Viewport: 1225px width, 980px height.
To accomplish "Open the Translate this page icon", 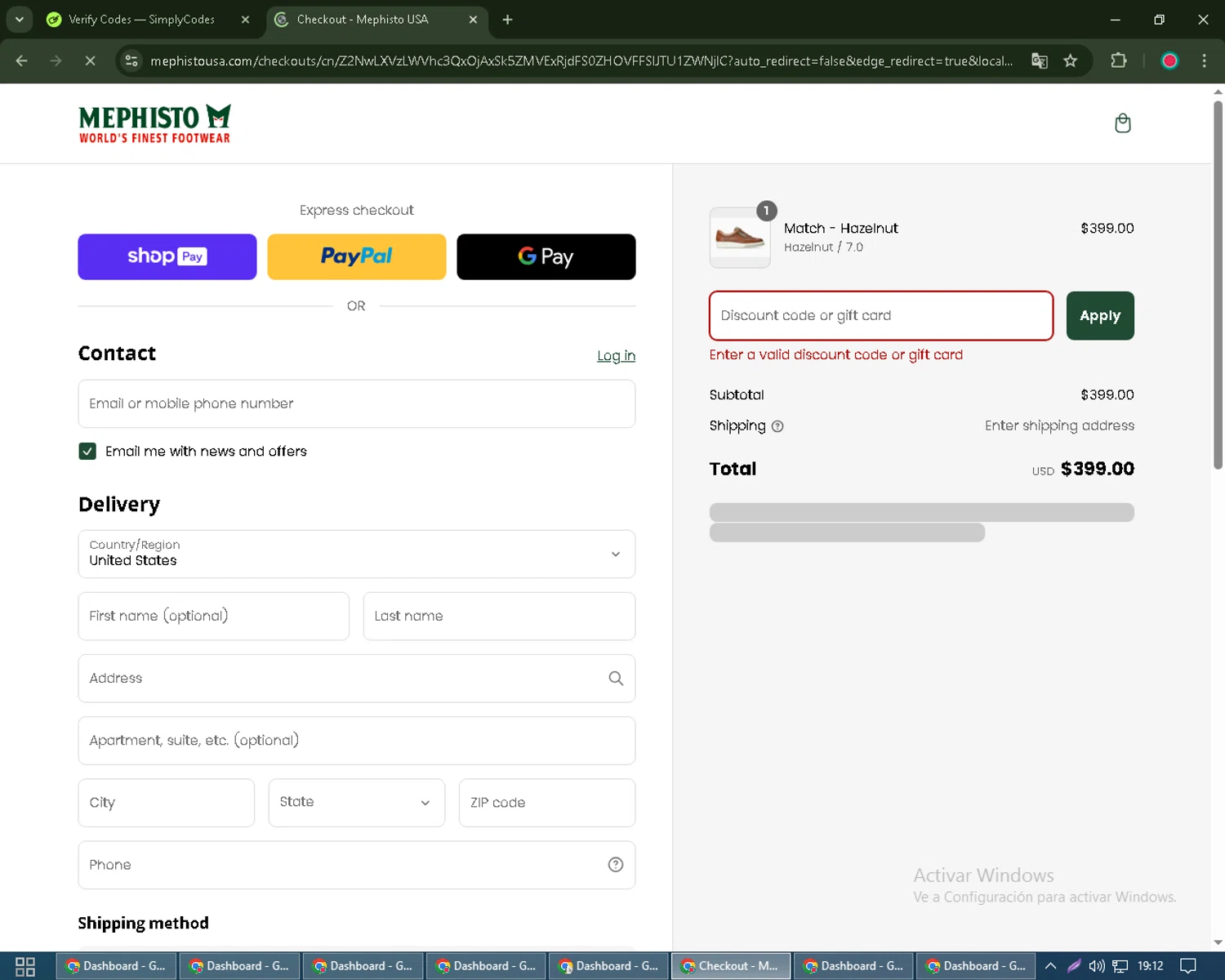I will (1040, 60).
